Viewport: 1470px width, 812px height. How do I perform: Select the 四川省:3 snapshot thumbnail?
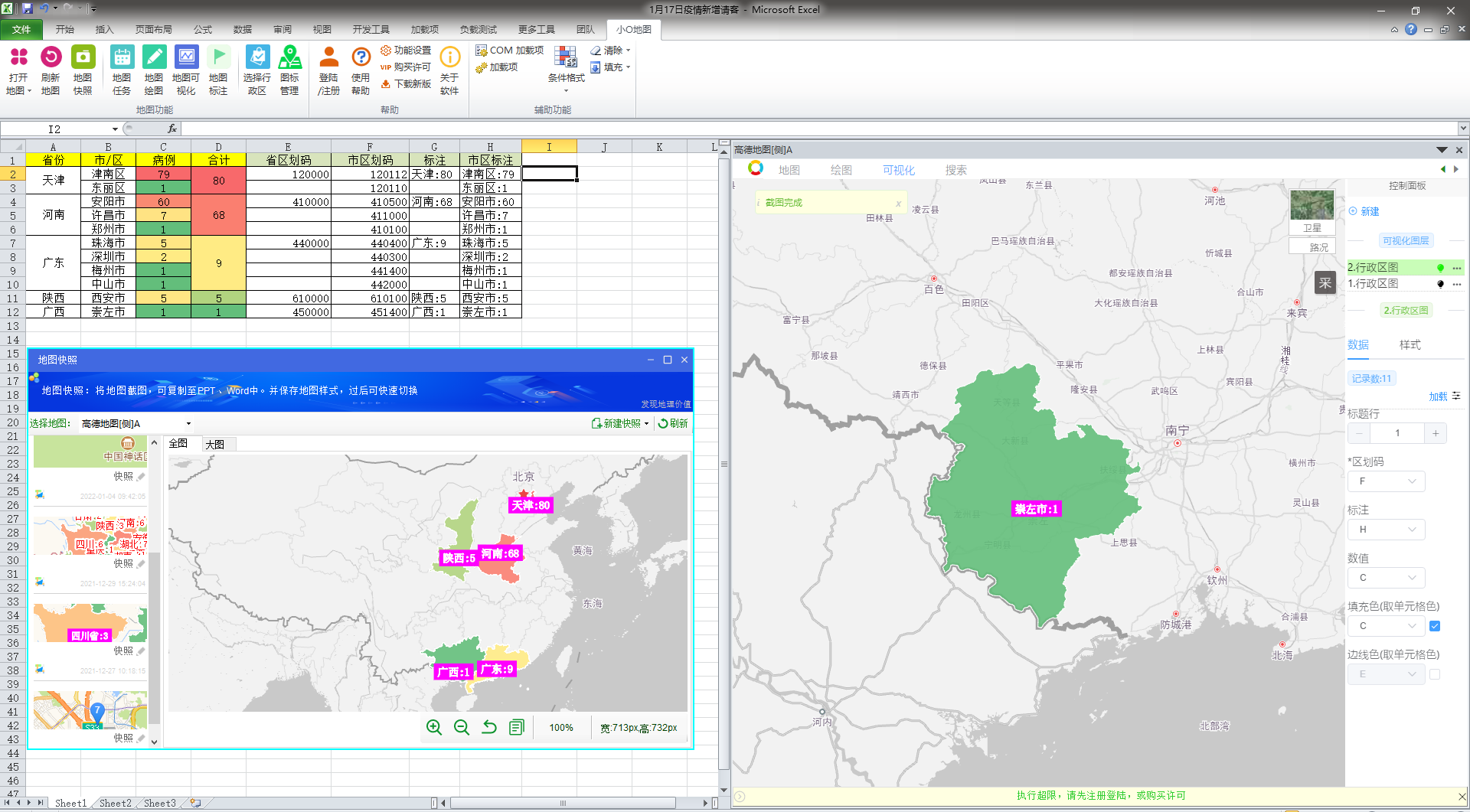click(90, 624)
